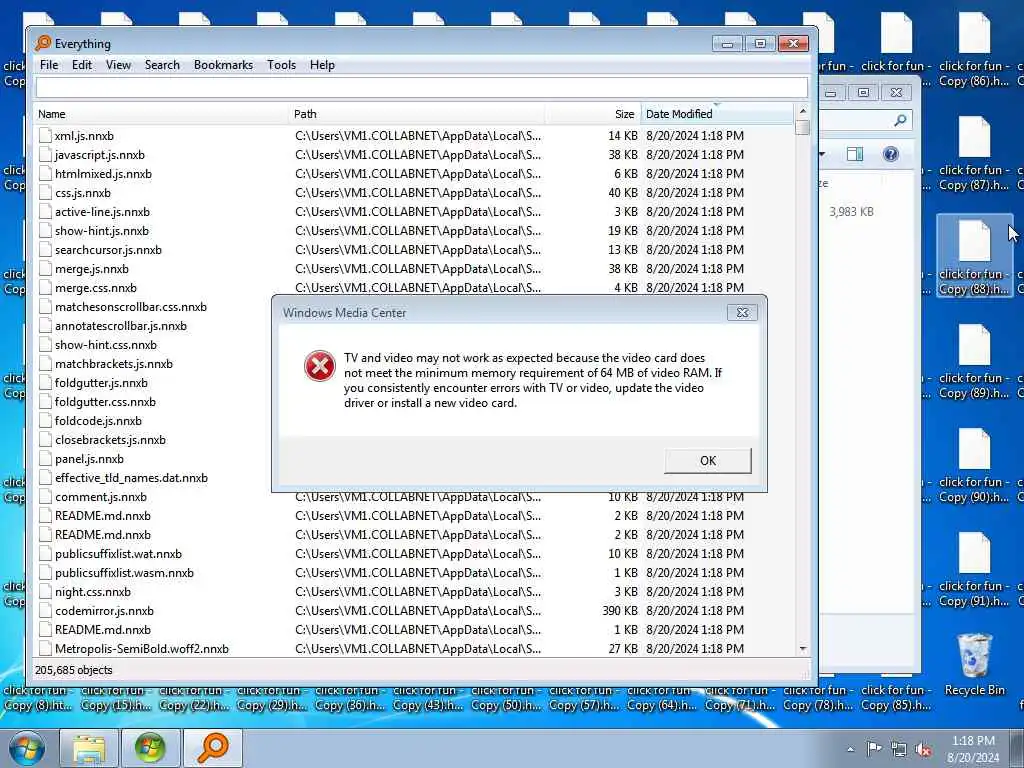The image size is (1024, 768).
Task: Select the searchcursor.js.nnxb file icon
Action: pyautogui.click(x=45, y=249)
